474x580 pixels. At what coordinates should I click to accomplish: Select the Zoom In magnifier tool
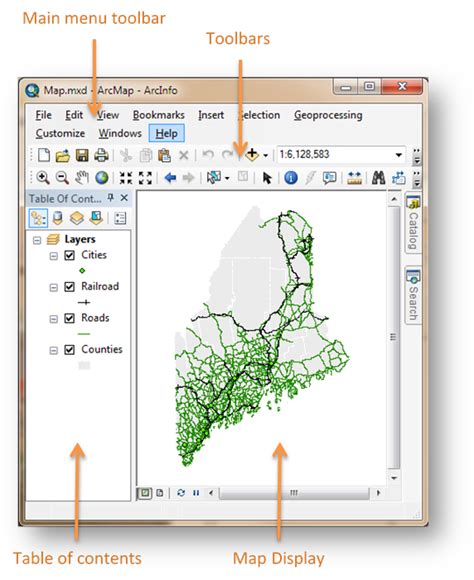tap(43, 178)
